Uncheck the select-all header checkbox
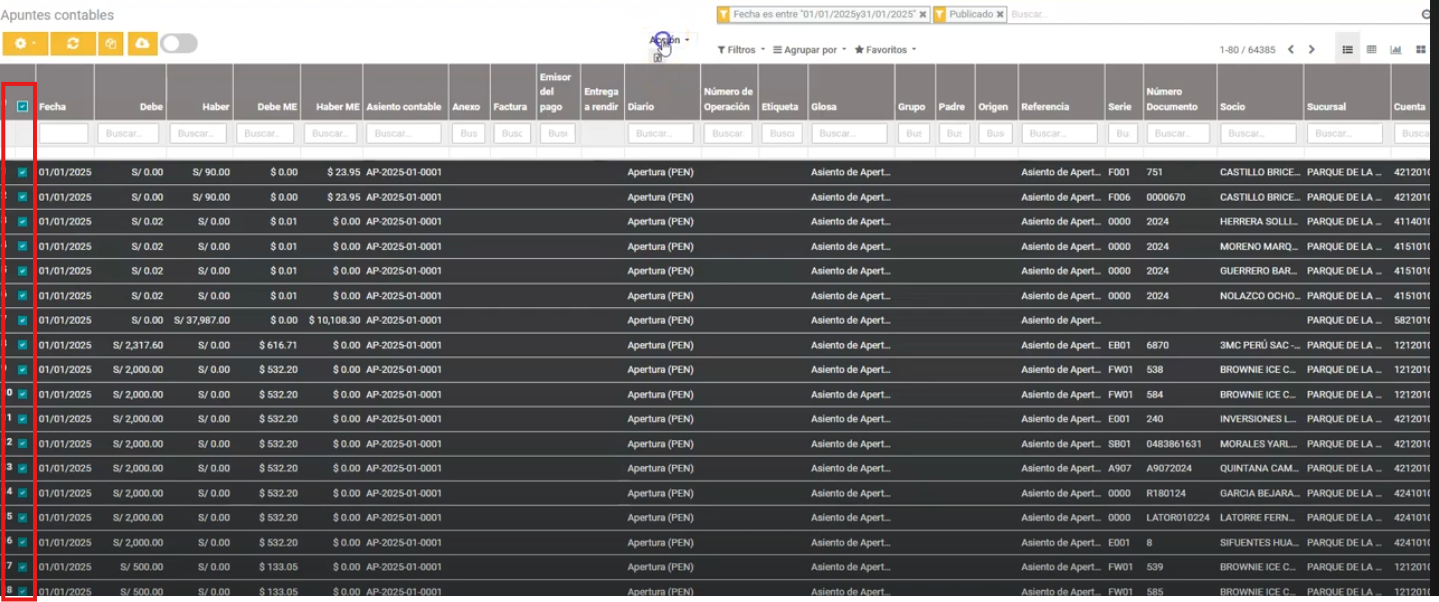The height and width of the screenshot is (602, 1439). click(x=23, y=106)
